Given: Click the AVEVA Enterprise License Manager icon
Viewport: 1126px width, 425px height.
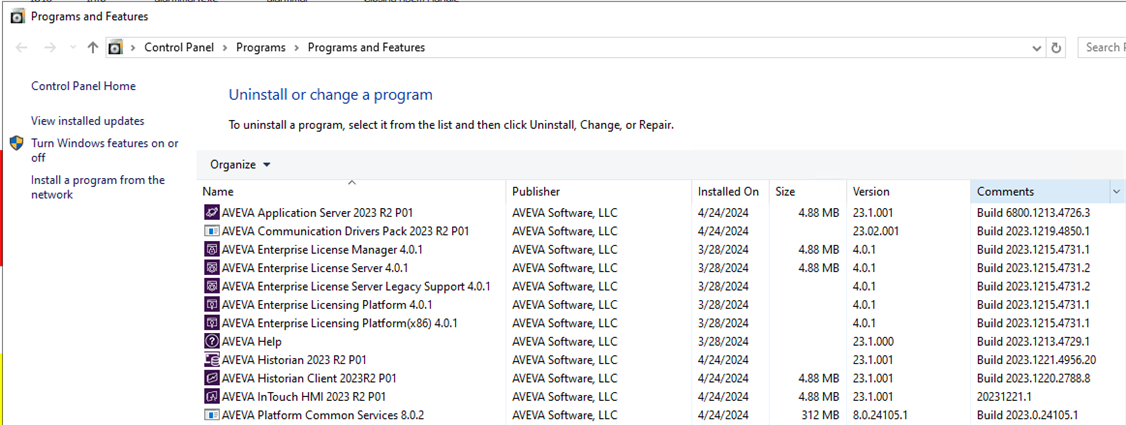Looking at the screenshot, I should 211,250.
